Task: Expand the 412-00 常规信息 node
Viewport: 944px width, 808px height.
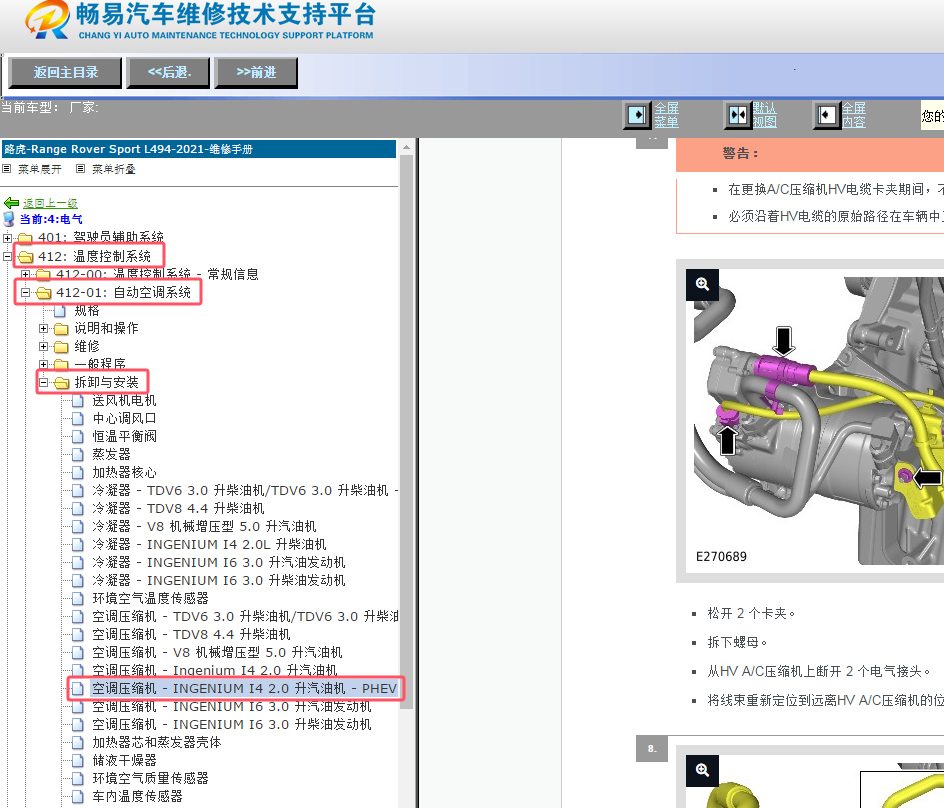Action: tap(25, 275)
